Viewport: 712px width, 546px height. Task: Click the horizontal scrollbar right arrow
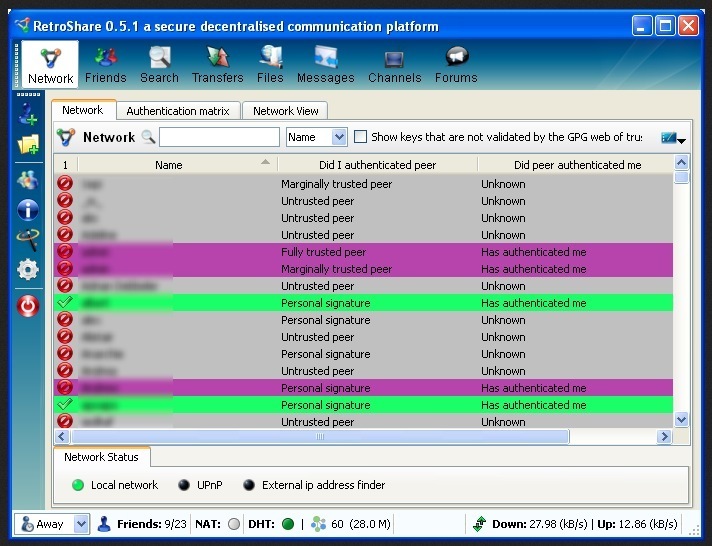click(x=664, y=437)
